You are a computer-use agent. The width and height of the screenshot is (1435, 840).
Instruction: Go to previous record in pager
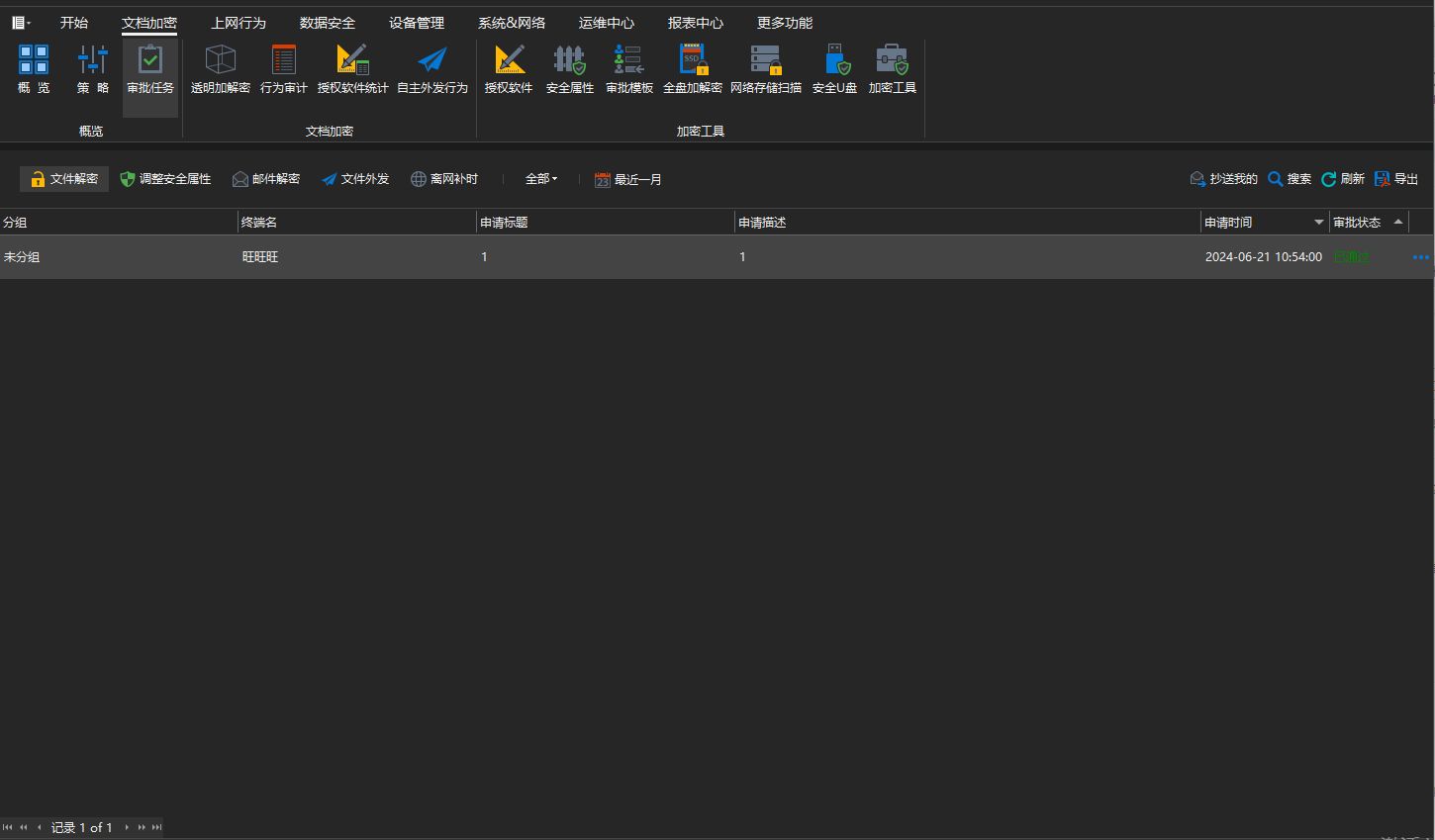click(x=40, y=827)
